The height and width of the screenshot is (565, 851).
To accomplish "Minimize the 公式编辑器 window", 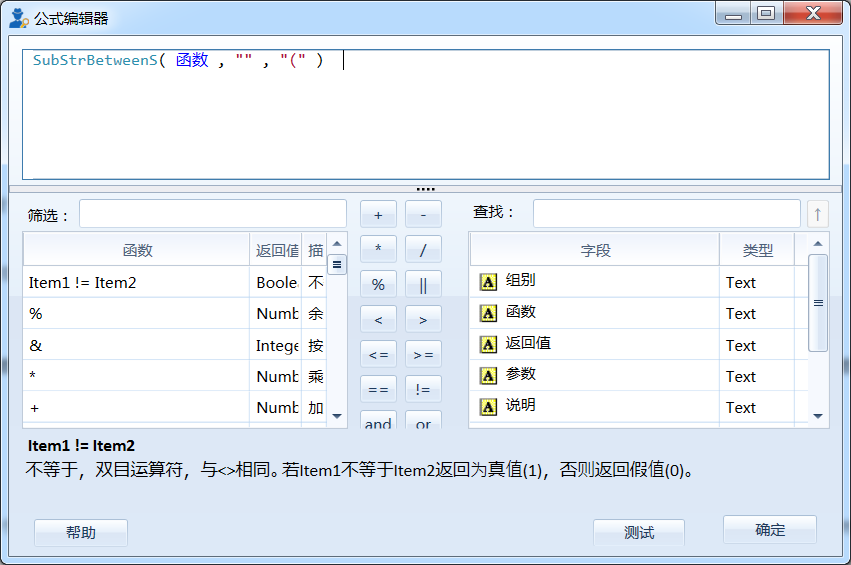I will 733,14.
